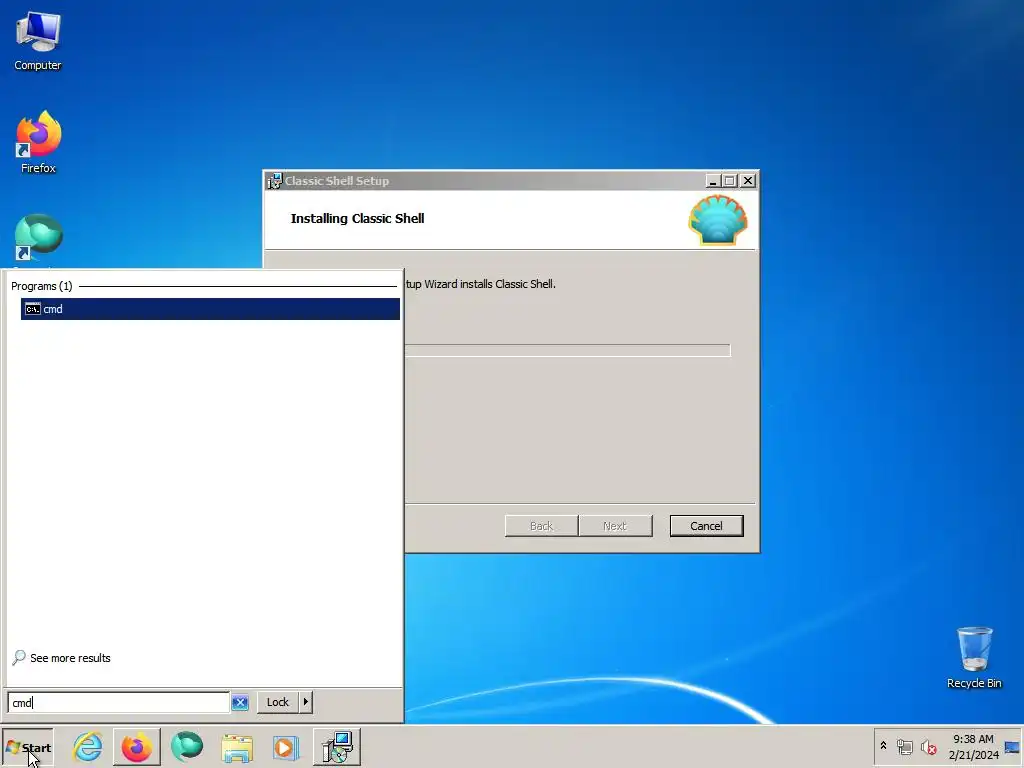Open Firefox from the taskbar
Image resolution: width=1024 pixels, height=768 pixels.
point(136,747)
